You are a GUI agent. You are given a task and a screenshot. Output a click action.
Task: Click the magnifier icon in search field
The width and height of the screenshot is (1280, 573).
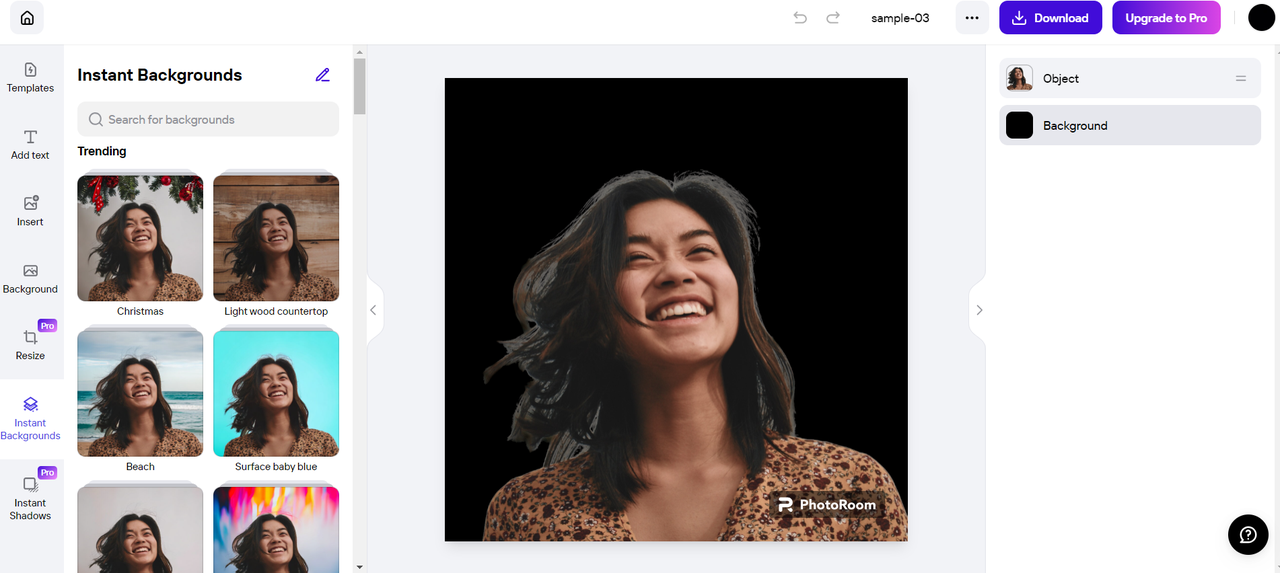pos(96,119)
